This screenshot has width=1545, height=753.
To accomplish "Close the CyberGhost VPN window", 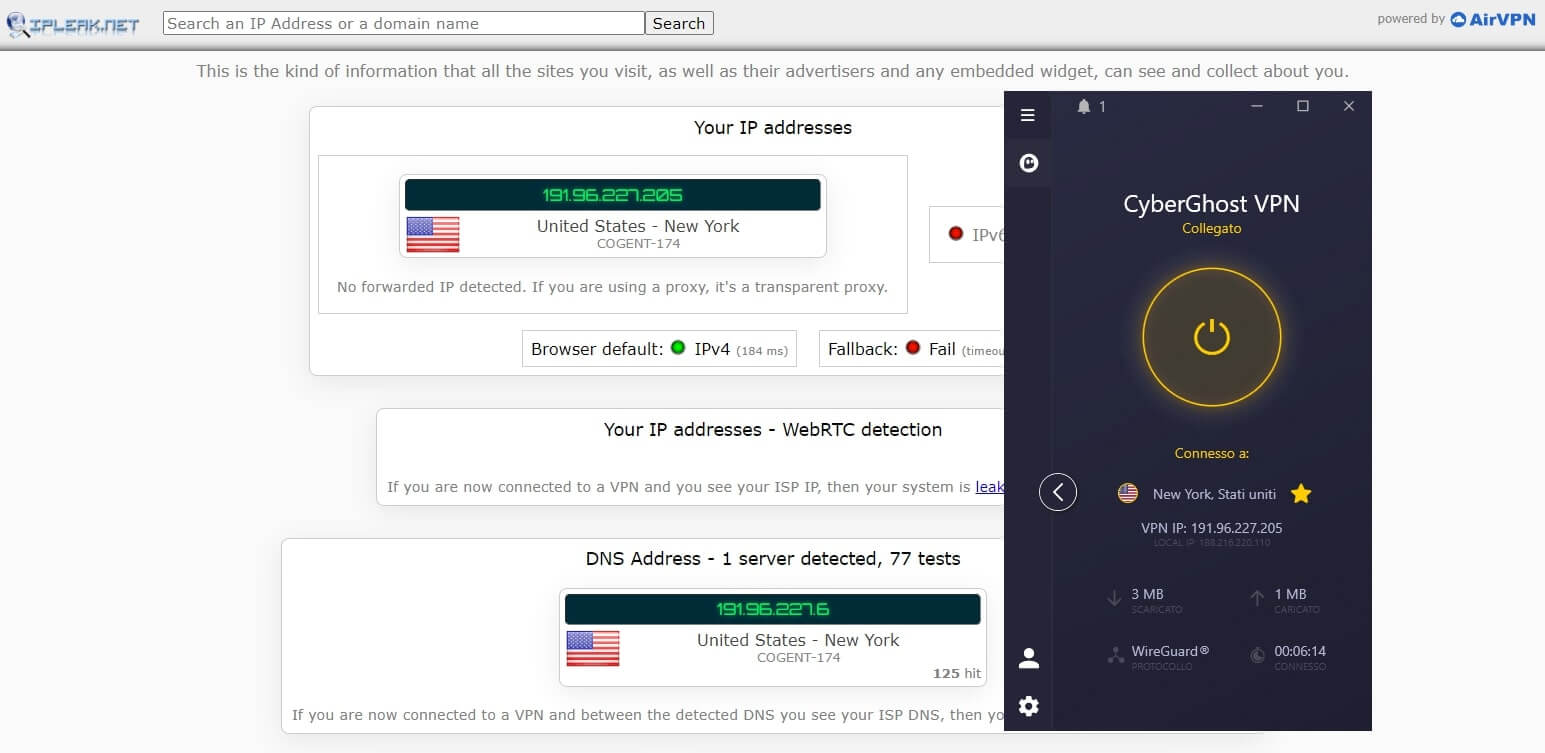I will pos(1349,106).
